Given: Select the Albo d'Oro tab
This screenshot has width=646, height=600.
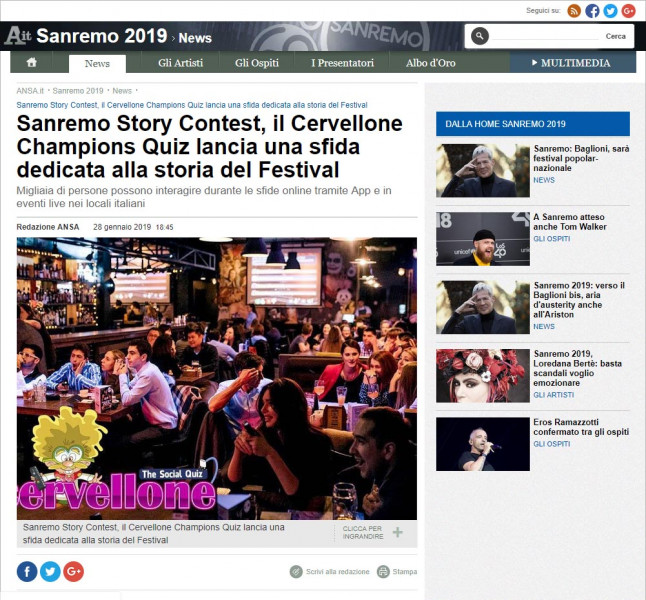Looking at the screenshot, I should (x=431, y=63).
